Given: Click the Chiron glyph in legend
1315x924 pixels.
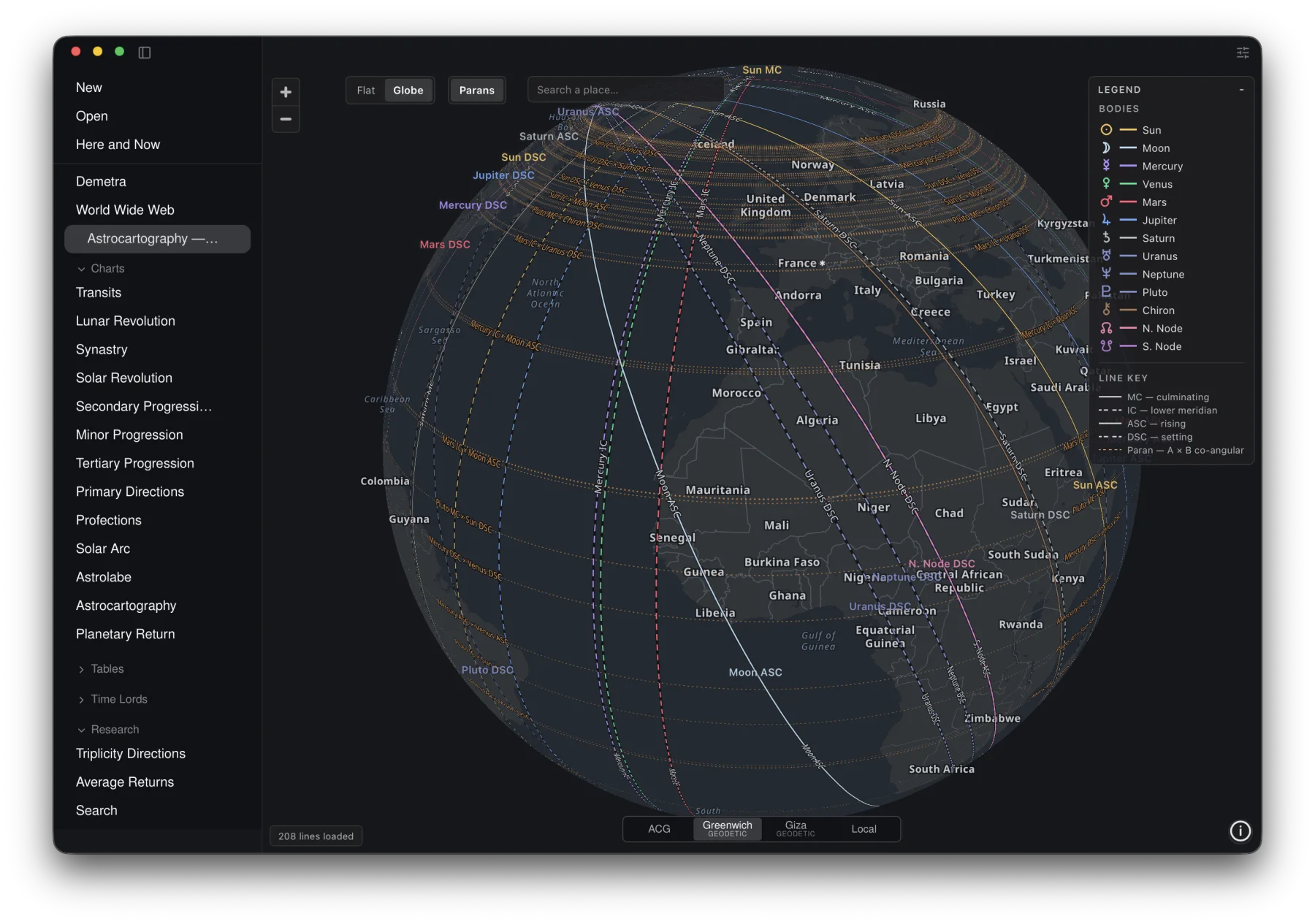Looking at the screenshot, I should 1106,310.
